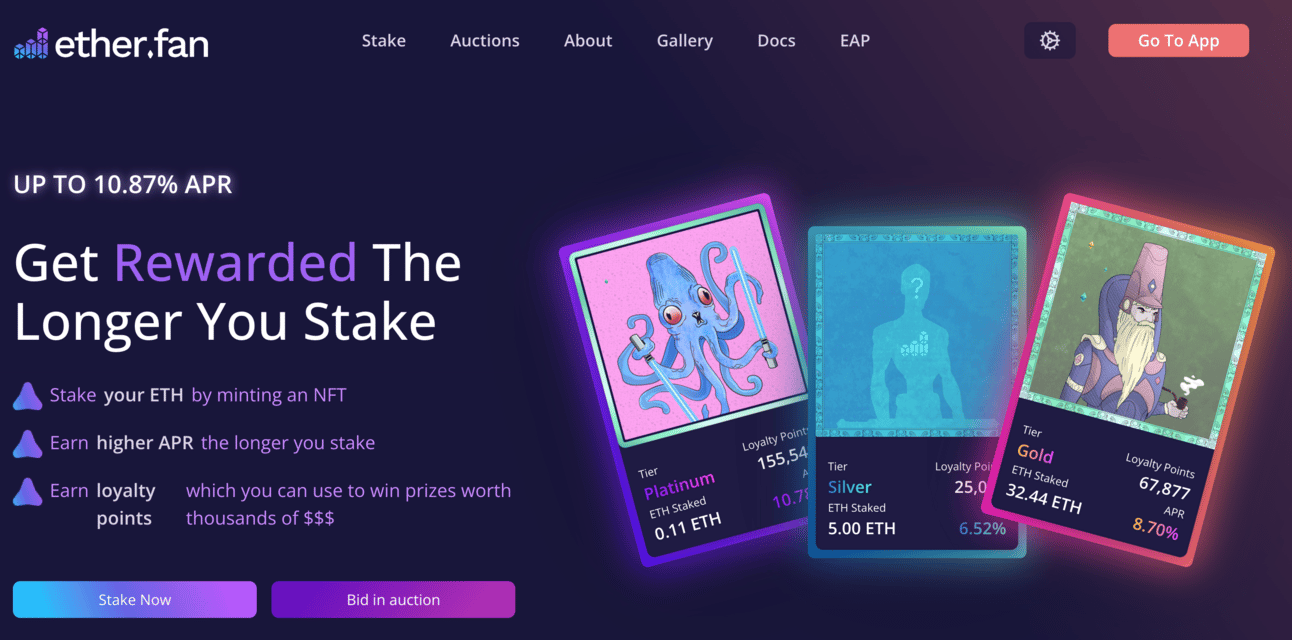Image resolution: width=1292 pixels, height=640 pixels.
Task: Click the triangle icon beside Earn higher APR
Action: [x=27, y=443]
